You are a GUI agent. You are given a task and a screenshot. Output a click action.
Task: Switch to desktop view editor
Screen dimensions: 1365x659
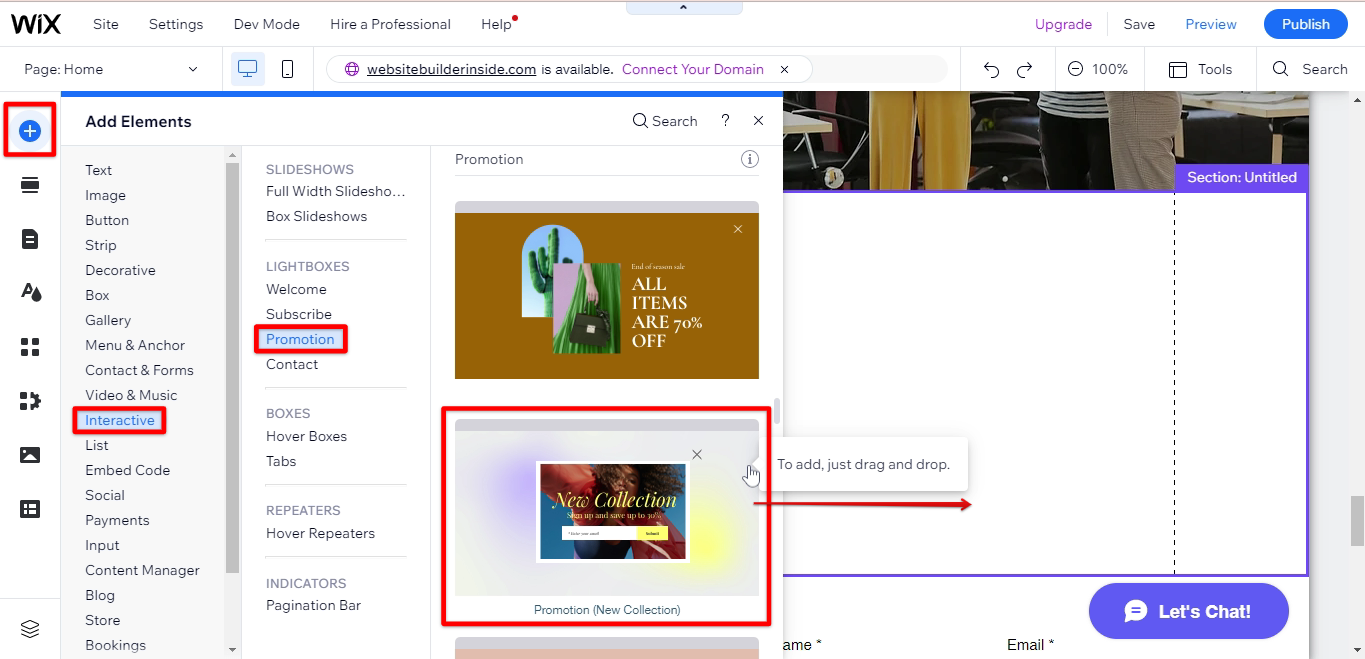(x=248, y=69)
